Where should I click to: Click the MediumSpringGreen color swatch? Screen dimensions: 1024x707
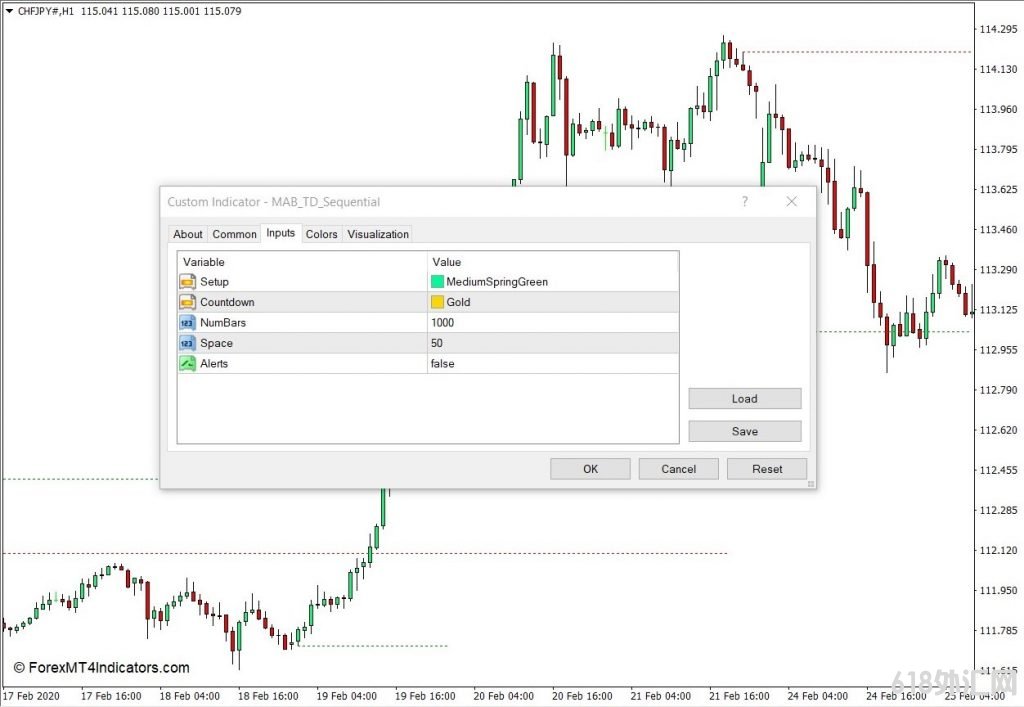point(437,282)
